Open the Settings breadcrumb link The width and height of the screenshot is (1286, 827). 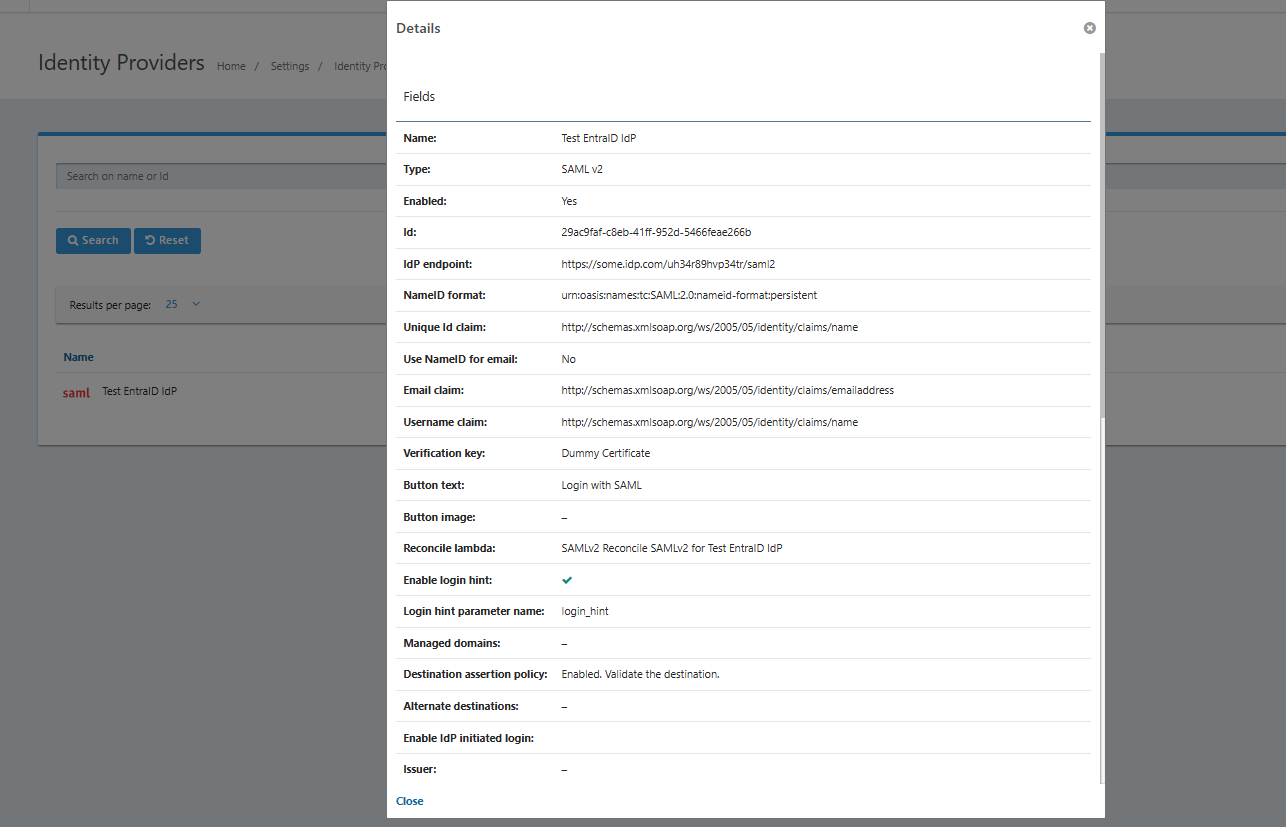point(289,66)
